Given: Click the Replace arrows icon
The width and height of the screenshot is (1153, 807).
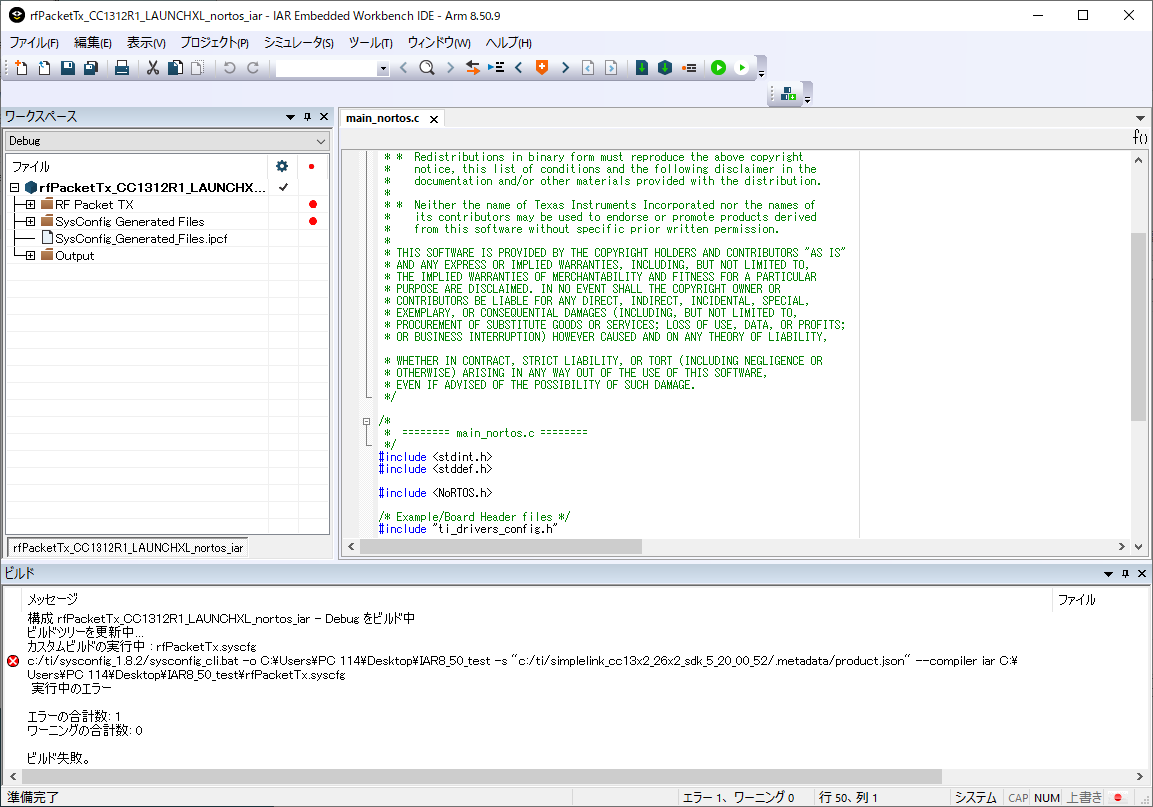Looking at the screenshot, I should [x=473, y=68].
